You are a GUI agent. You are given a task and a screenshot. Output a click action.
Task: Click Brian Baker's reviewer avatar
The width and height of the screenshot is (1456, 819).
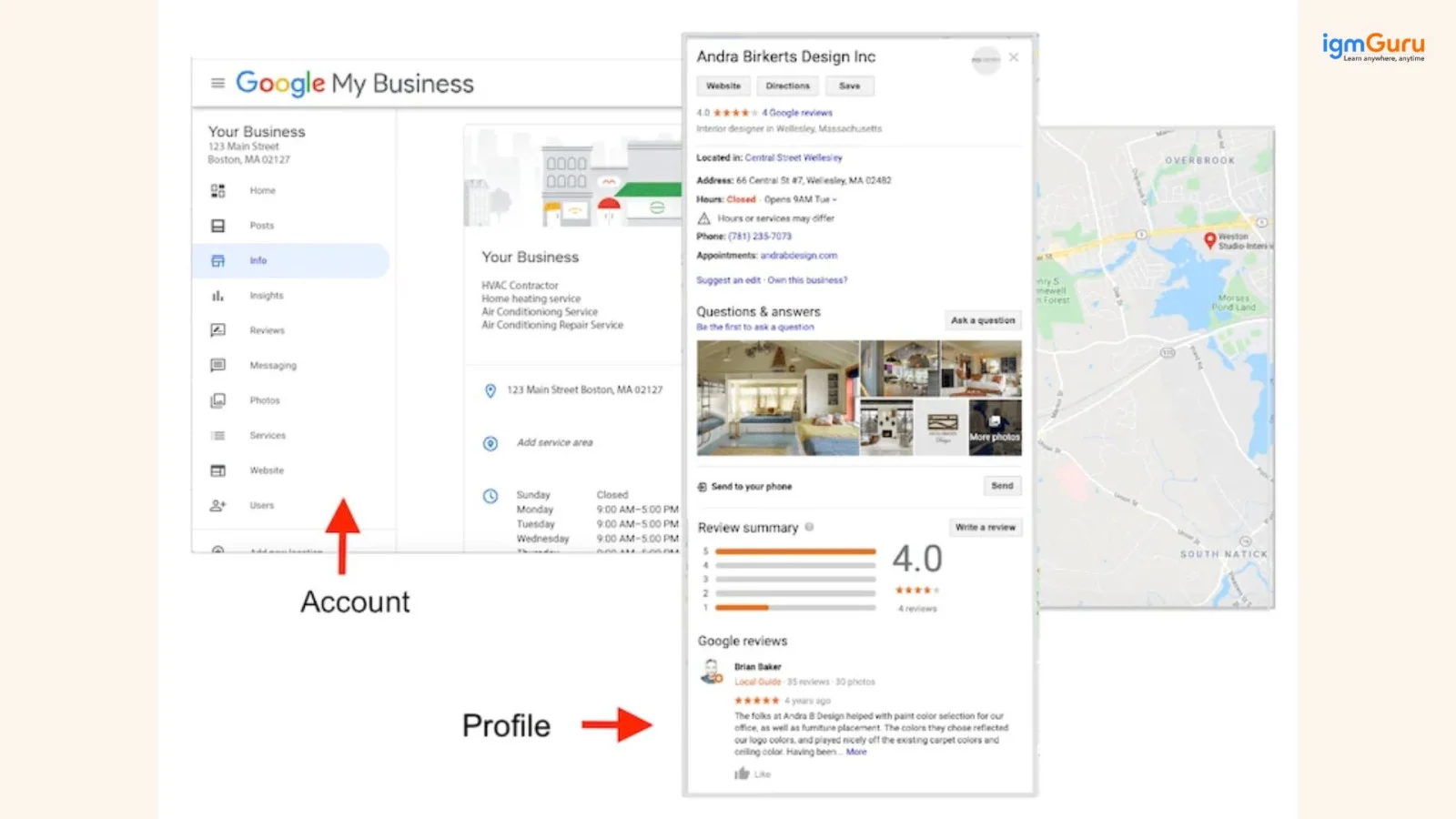[x=712, y=672]
